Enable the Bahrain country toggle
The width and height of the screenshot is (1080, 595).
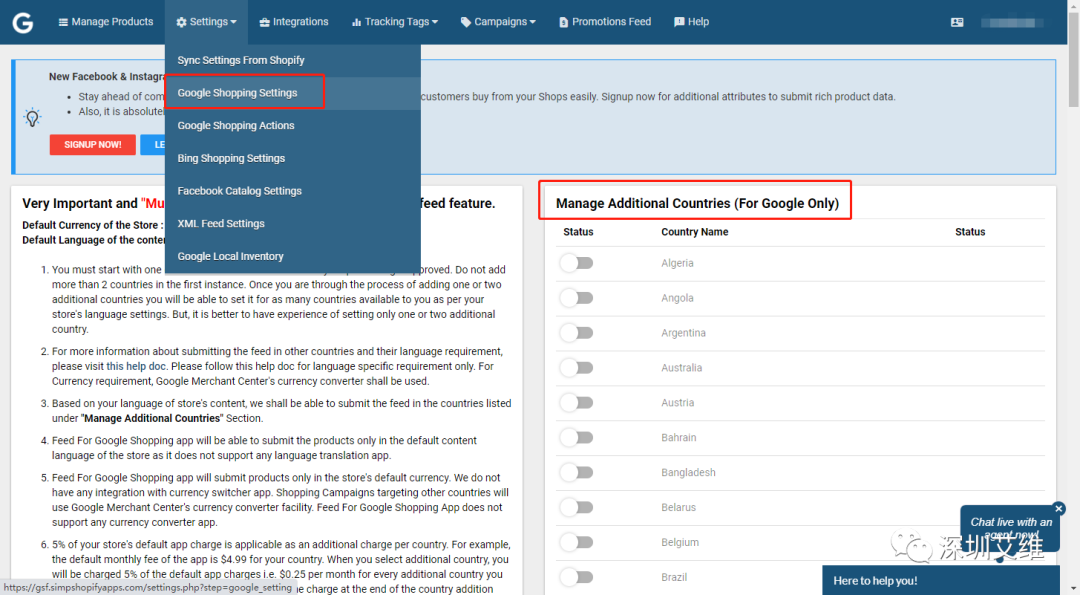pos(577,437)
